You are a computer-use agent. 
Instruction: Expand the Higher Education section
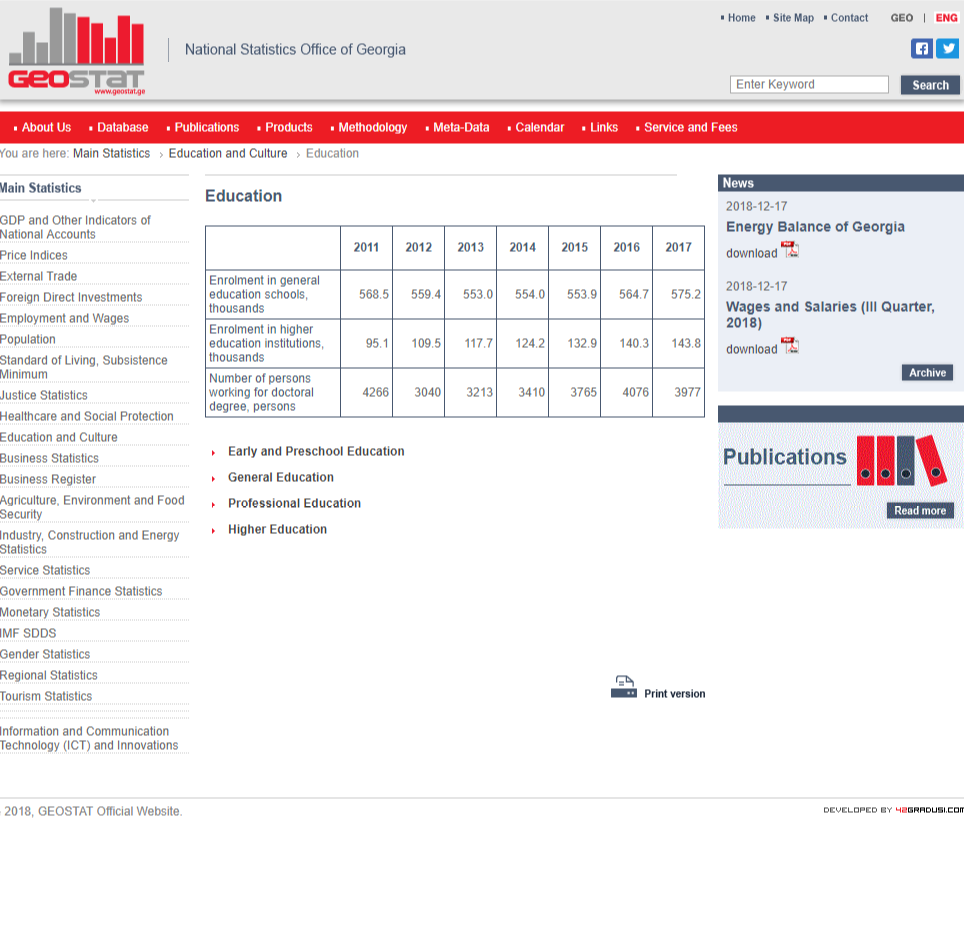pos(277,530)
